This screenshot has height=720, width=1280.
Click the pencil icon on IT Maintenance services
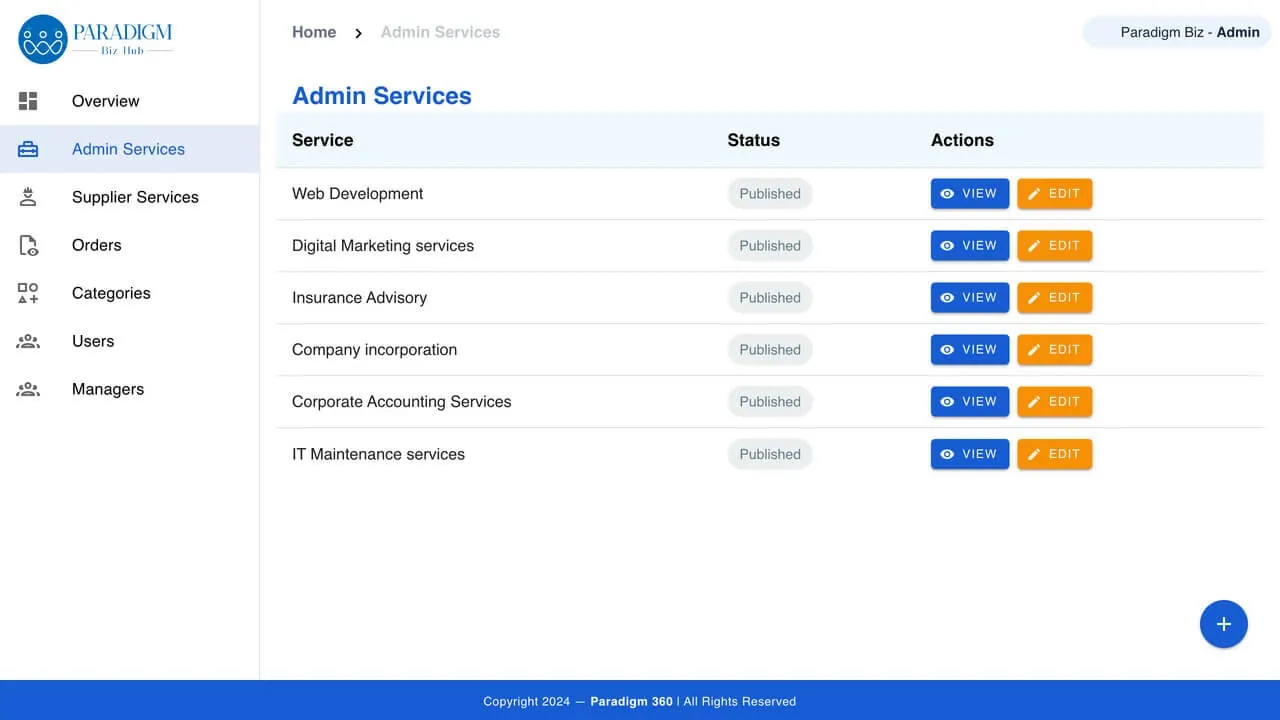point(1034,454)
